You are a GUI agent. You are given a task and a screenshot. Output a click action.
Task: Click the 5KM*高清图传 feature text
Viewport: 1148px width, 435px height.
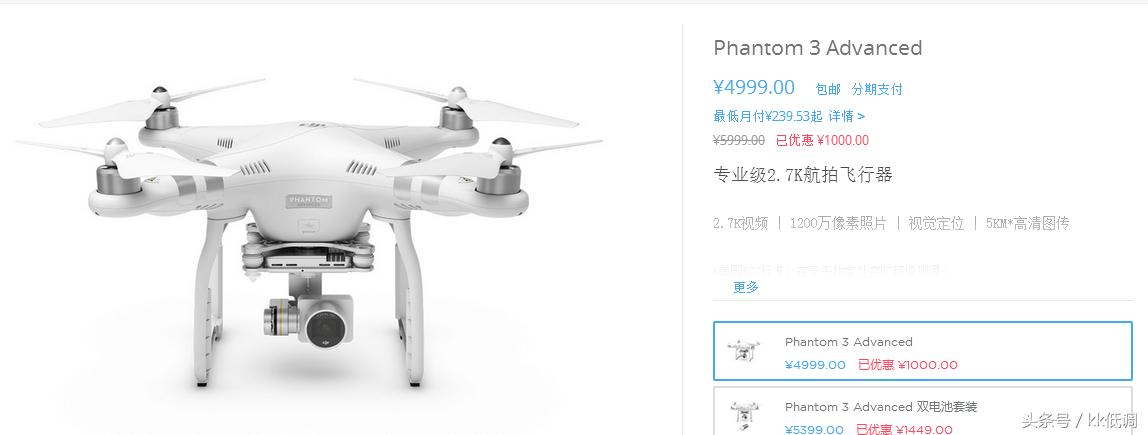[1027, 223]
